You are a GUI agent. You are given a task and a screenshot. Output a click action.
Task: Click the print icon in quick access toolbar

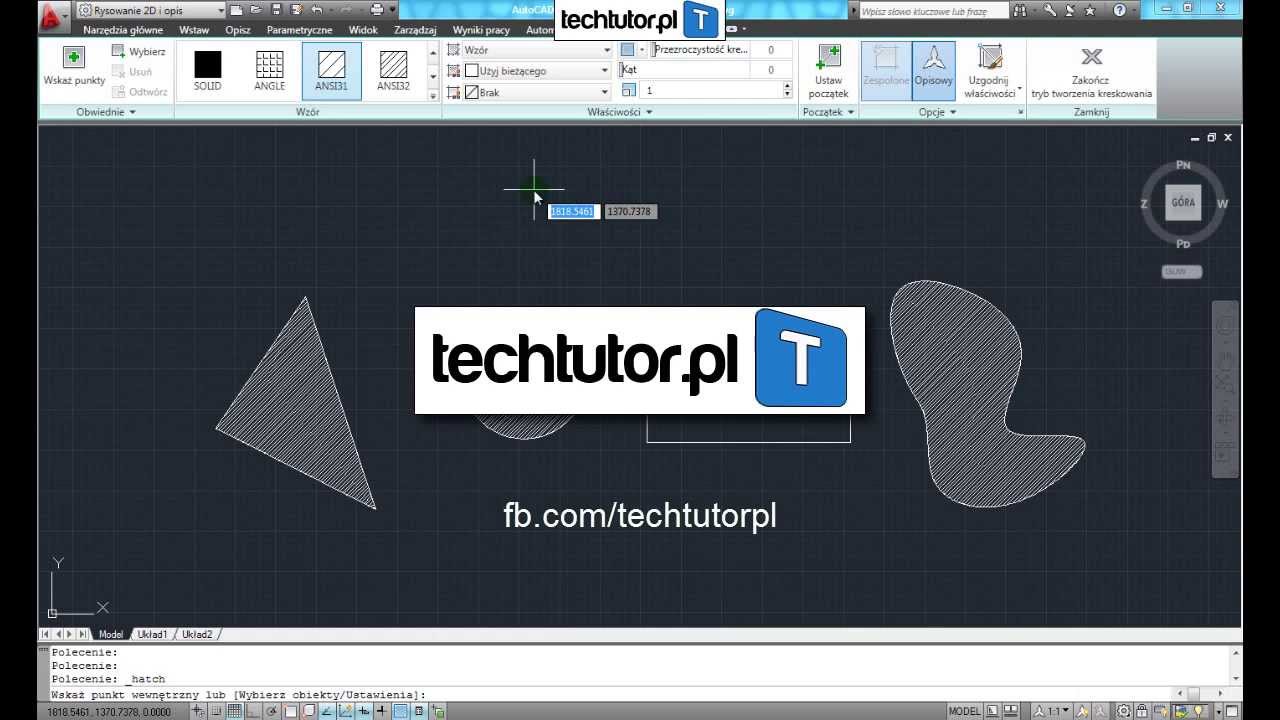pyautogui.click(x=376, y=10)
